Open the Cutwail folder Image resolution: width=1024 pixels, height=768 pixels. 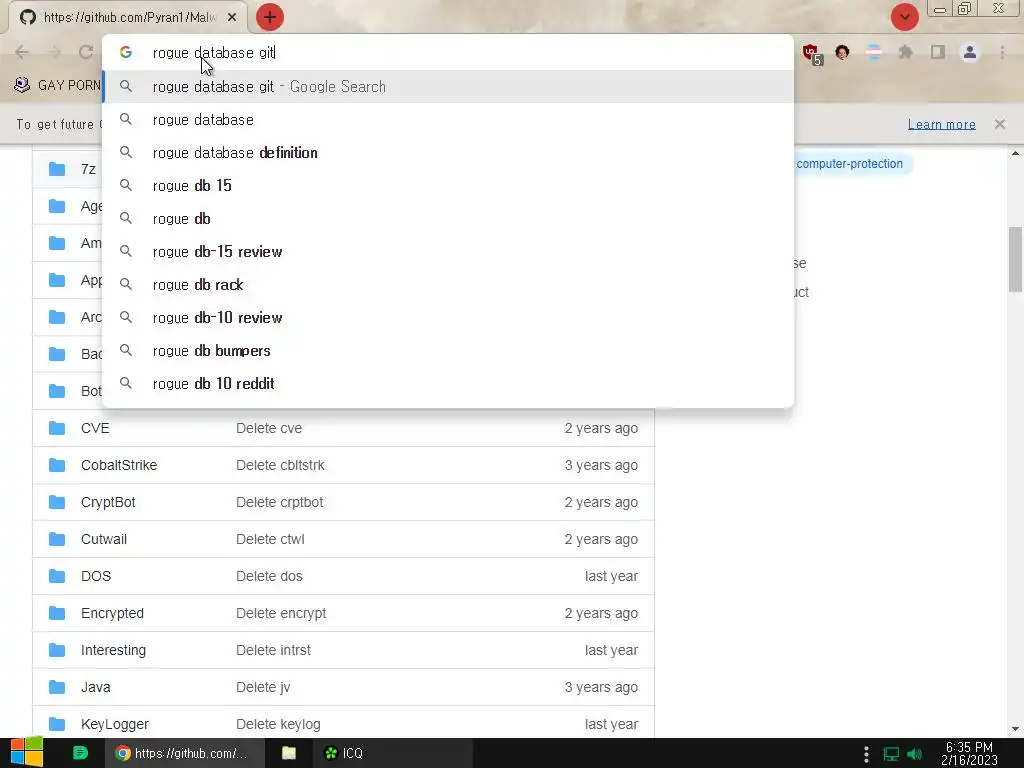click(x=104, y=539)
